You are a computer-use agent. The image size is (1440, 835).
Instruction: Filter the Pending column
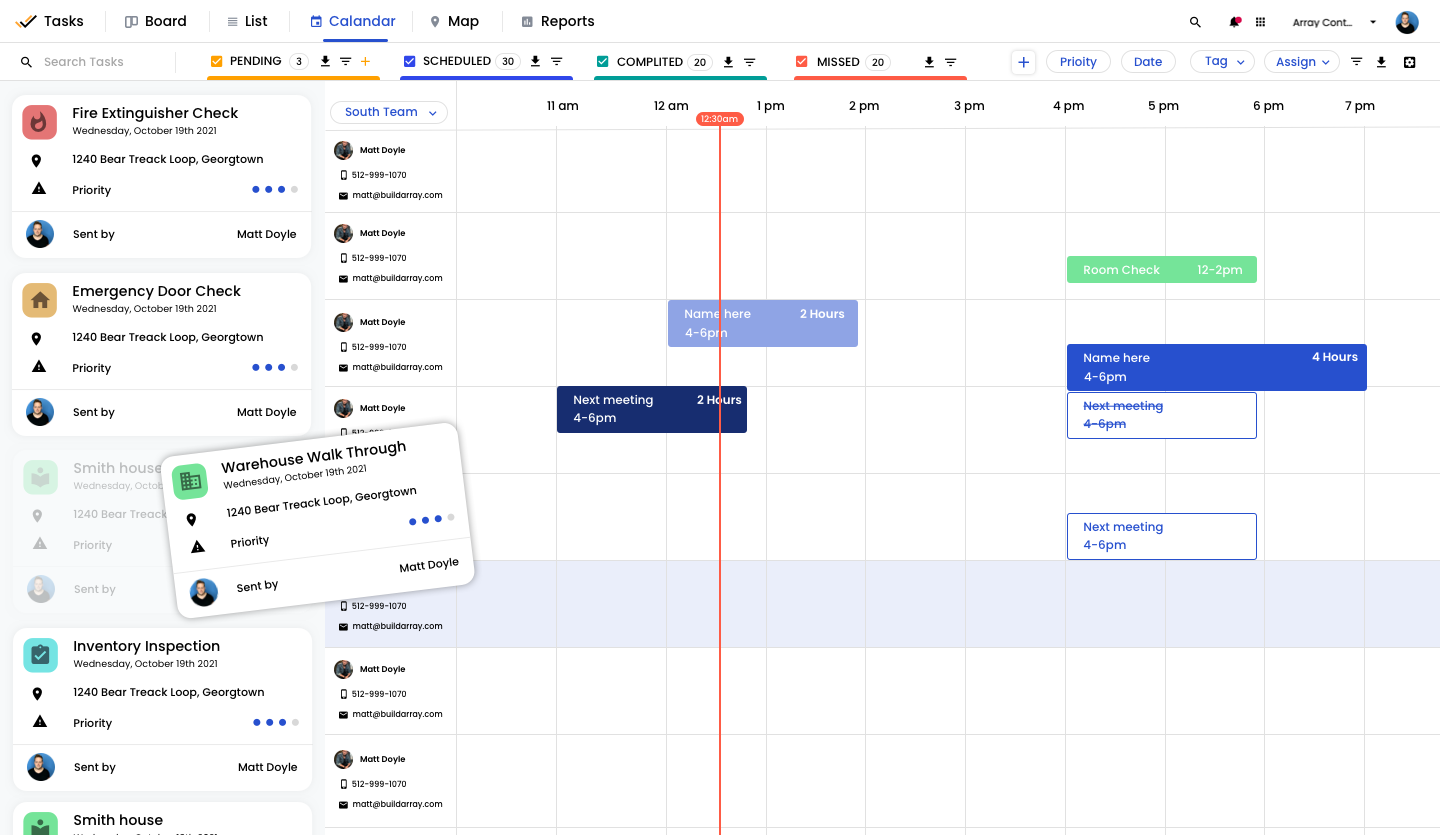[345, 62]
